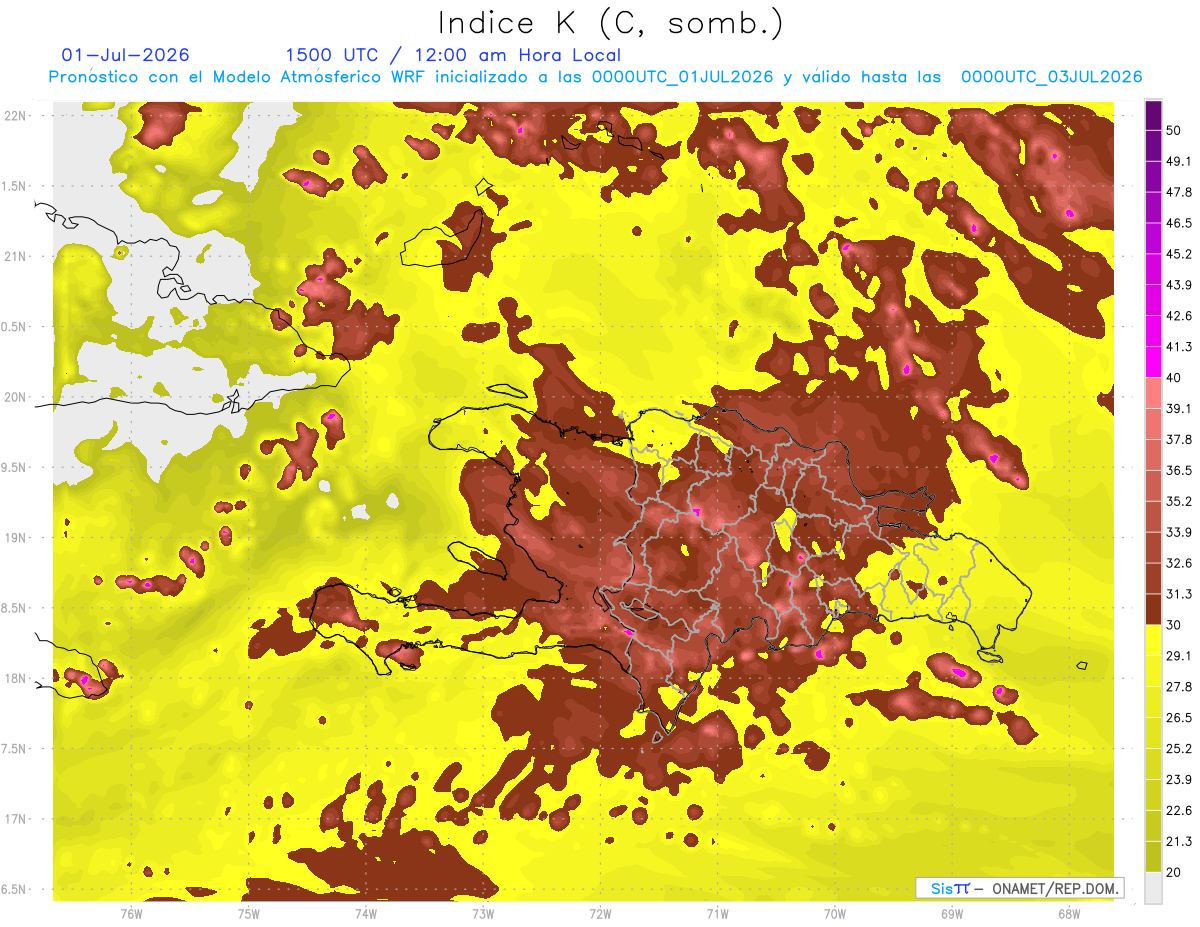Screen dimensions: 1200x927
Task: Click the "47.8" legend value
Action: click(1178, 192)
